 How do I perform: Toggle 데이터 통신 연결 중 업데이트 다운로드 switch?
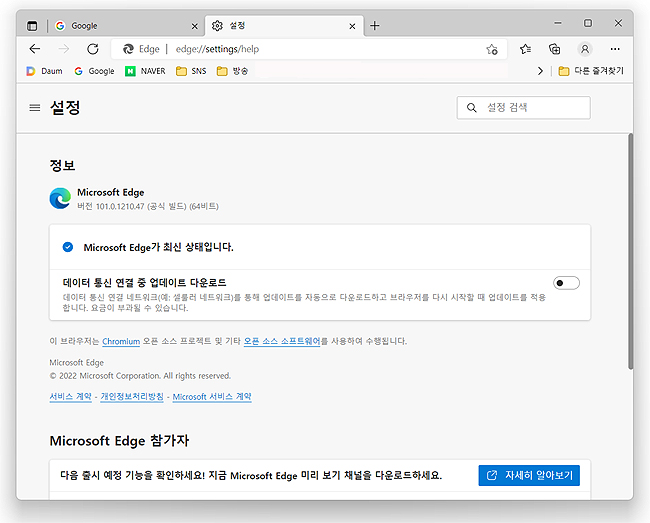[x=566, y=283]
